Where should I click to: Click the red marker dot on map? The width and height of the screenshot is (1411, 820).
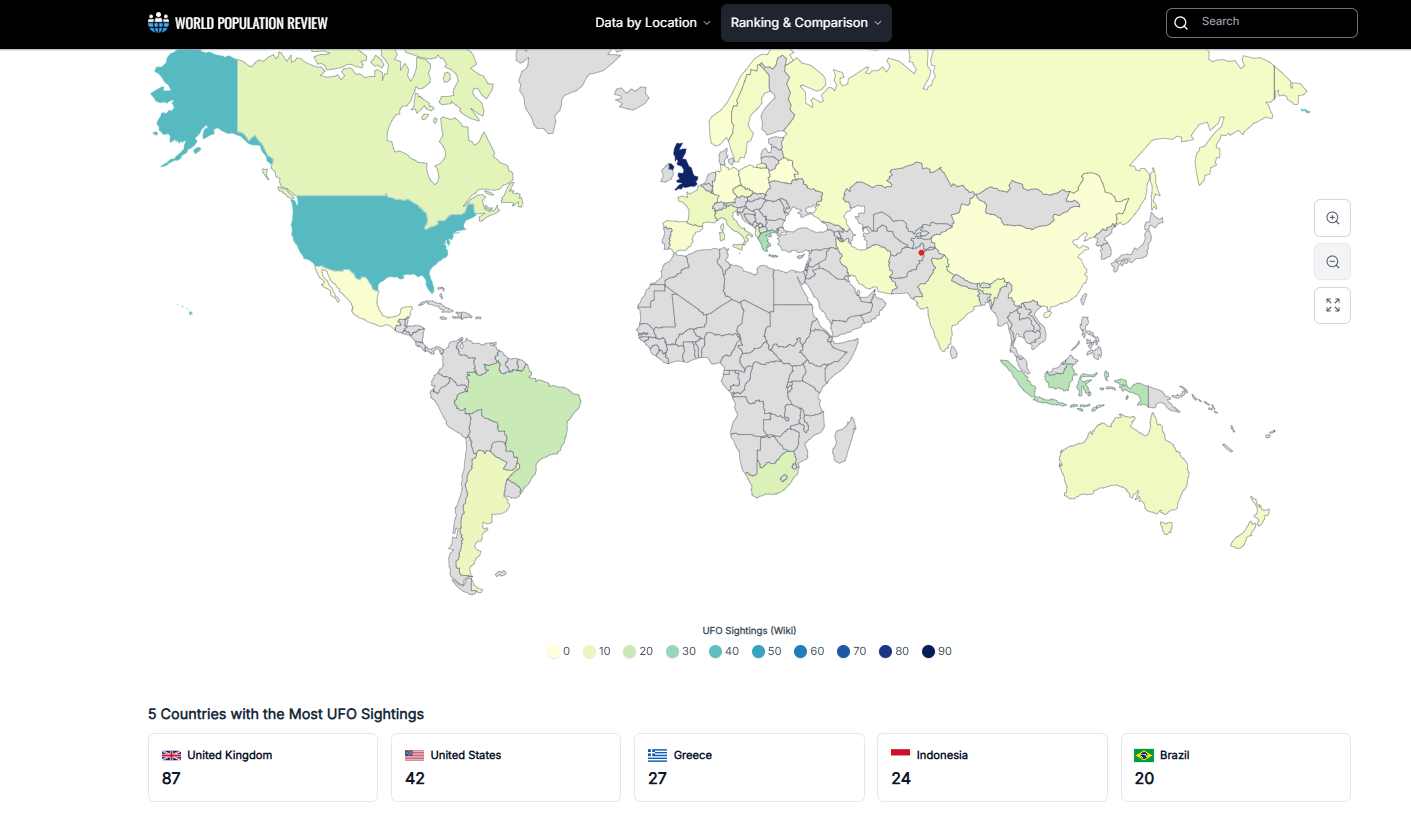pyautogui.click(x=921, y=253)
